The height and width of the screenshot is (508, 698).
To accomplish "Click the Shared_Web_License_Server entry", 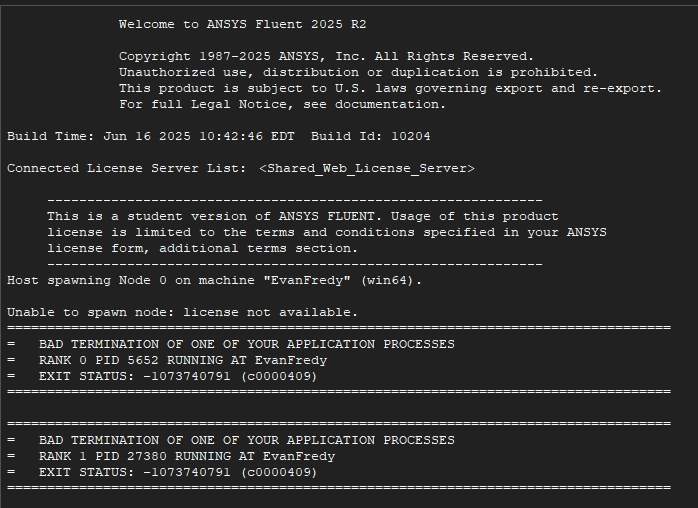I will pos(367,168).
